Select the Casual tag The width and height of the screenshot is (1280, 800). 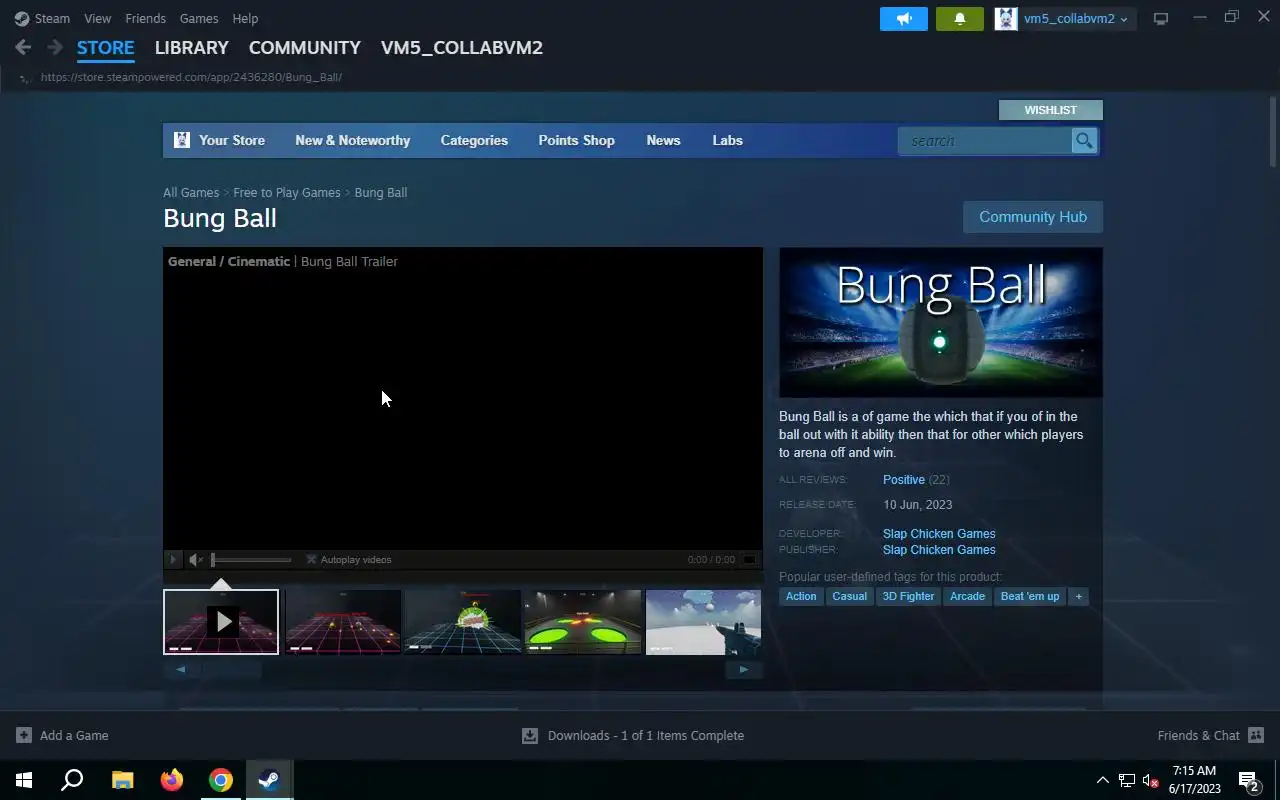click(850, 596)
